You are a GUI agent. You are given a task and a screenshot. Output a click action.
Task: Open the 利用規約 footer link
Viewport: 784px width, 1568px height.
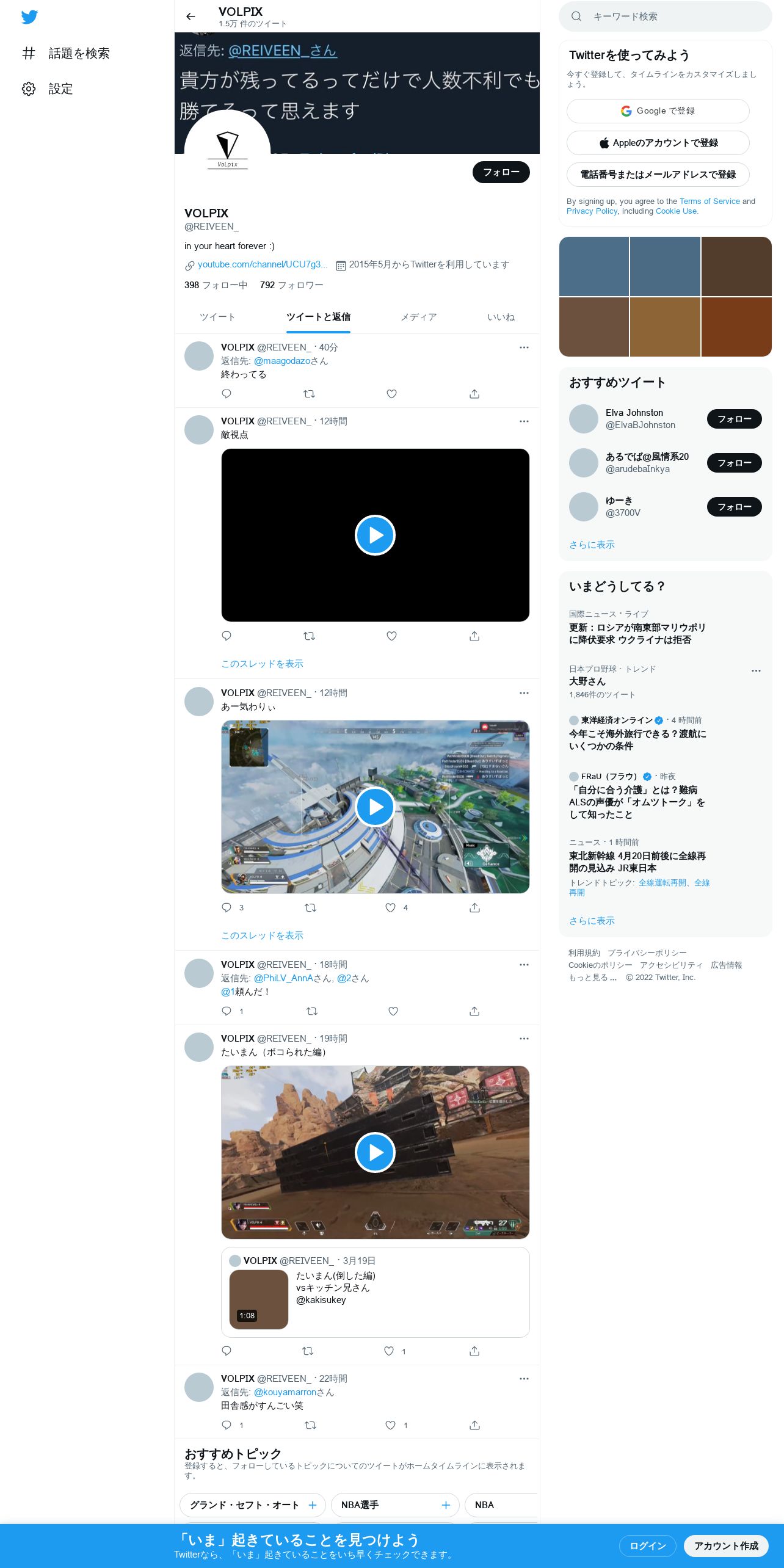584,953
